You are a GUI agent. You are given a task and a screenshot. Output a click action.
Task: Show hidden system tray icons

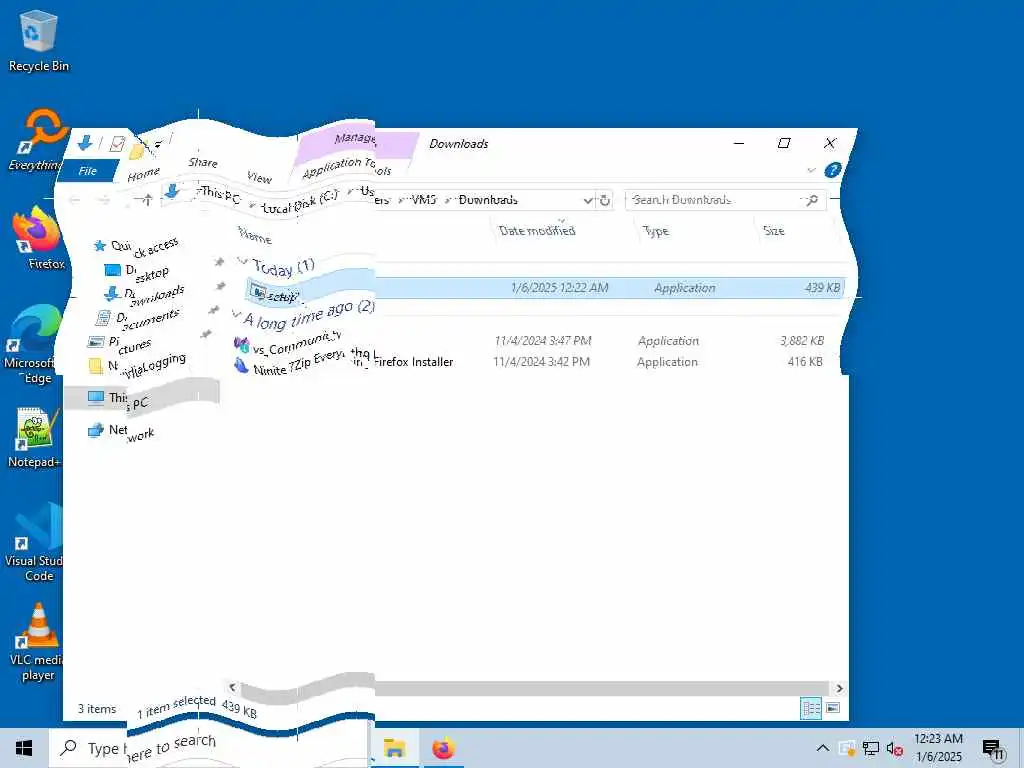pos(822,748)
